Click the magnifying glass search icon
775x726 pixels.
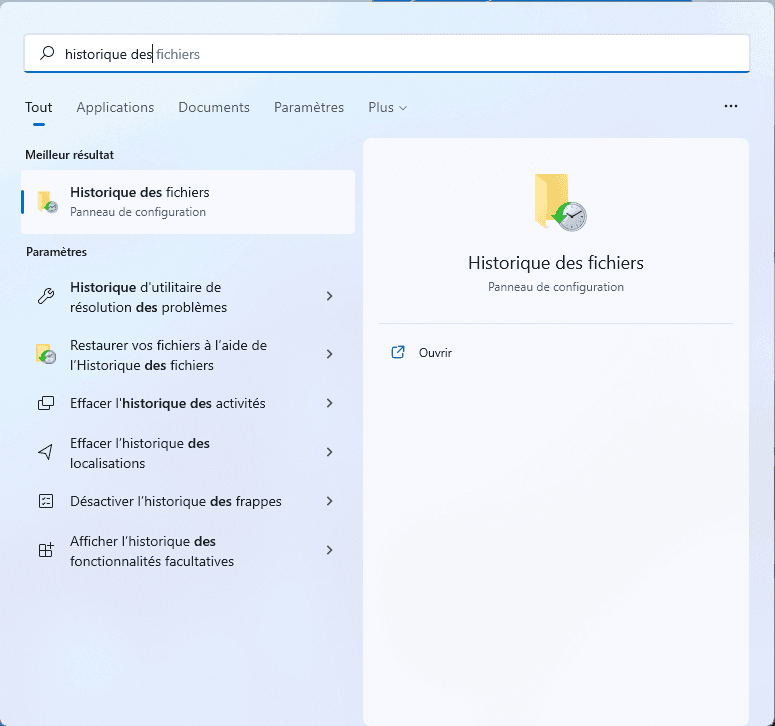(47, 54)
